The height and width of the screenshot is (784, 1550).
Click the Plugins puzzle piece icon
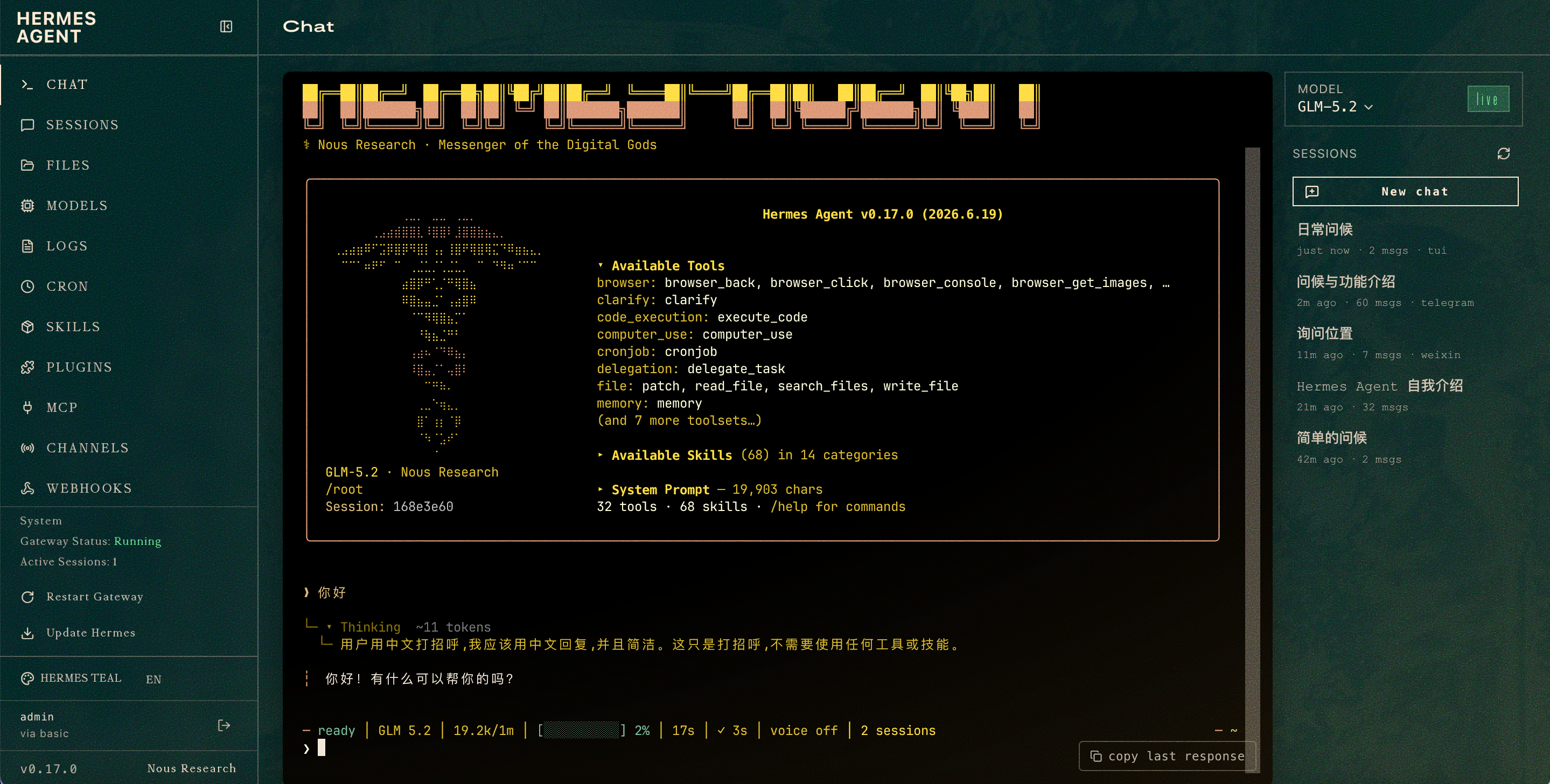(27, 367)
